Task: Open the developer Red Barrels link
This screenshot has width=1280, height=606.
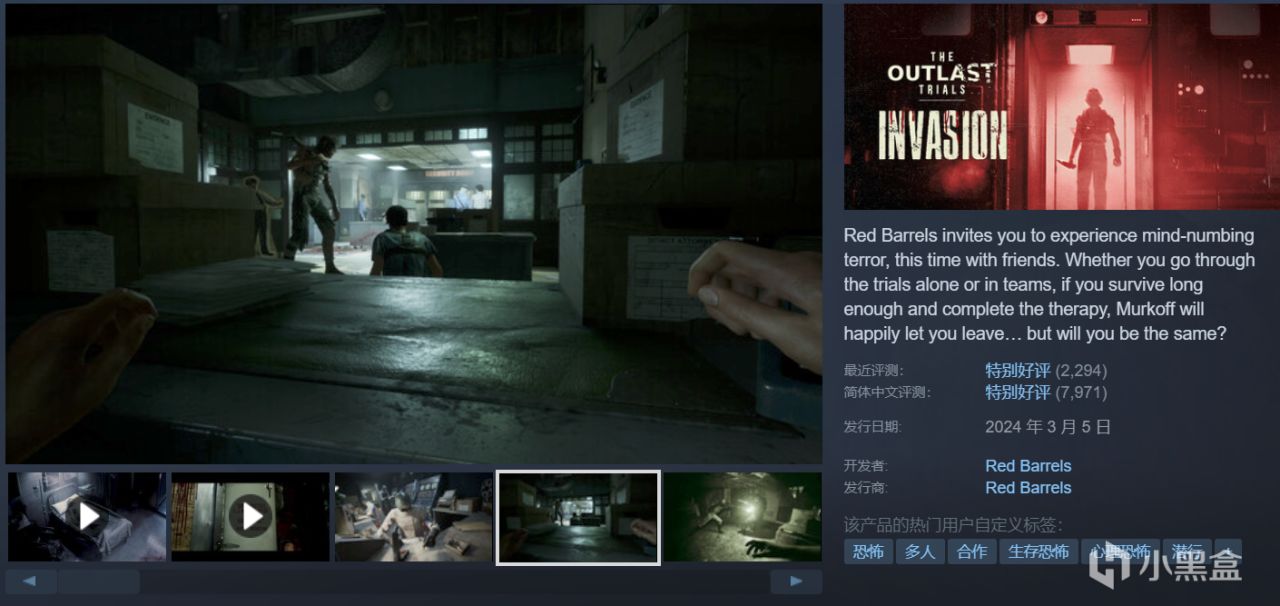Action: click(1028, 466)
